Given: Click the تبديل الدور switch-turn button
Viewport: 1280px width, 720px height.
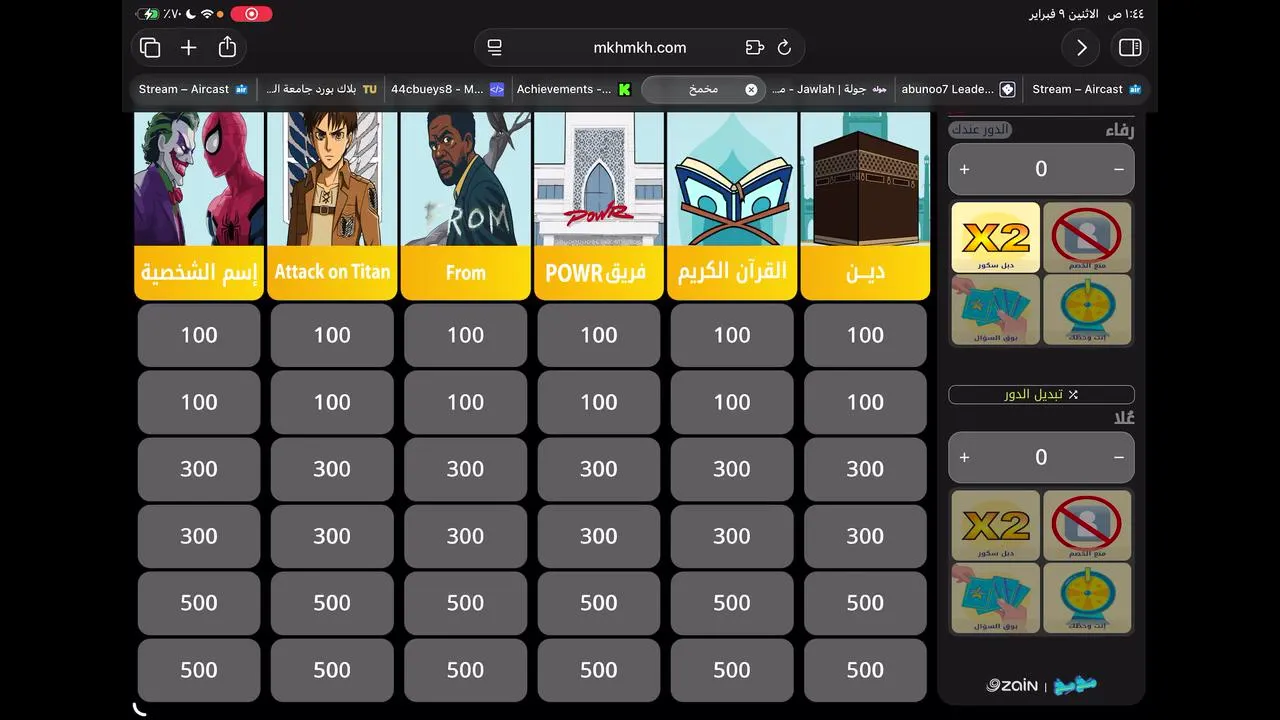Looking at the screenshot, I should tap(1041, 394).
